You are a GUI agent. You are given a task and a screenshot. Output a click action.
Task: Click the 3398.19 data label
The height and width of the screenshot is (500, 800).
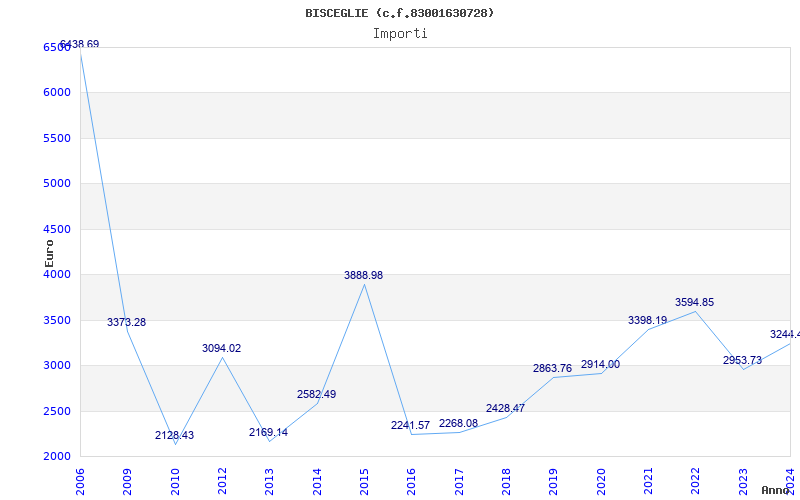point(647,320)
